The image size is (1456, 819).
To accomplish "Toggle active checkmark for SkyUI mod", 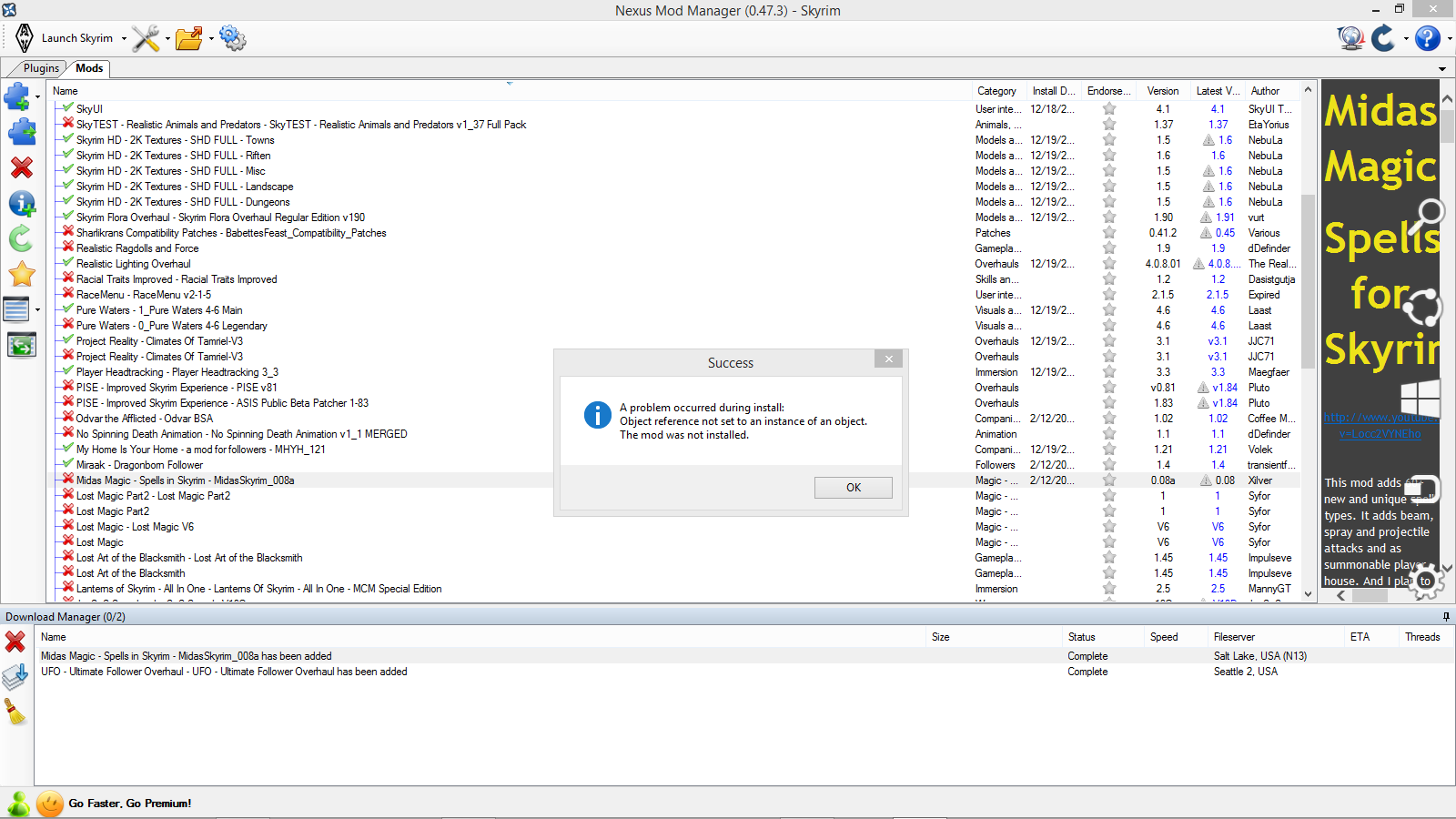I will click(67, 108).
